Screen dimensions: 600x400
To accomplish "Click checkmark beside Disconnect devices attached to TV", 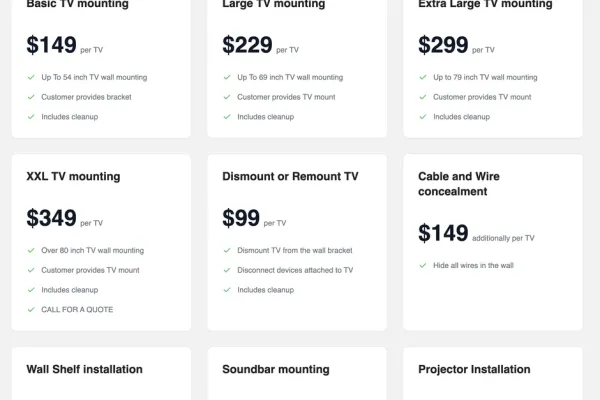I will (227, 270).
